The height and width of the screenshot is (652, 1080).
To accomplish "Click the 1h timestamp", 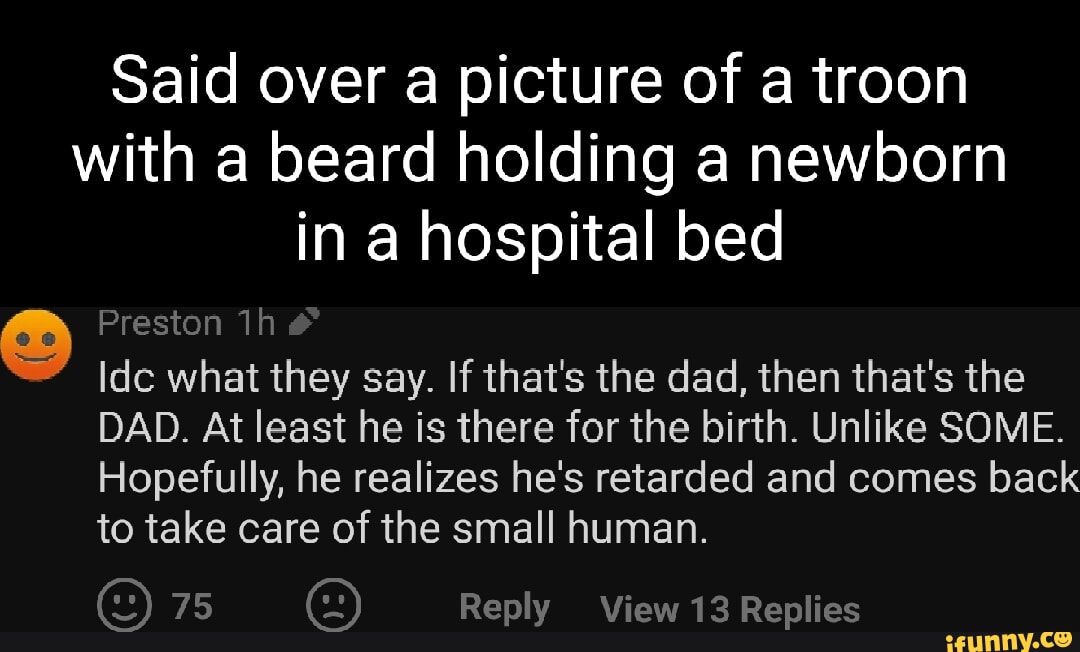I will [x=257, y=323].
